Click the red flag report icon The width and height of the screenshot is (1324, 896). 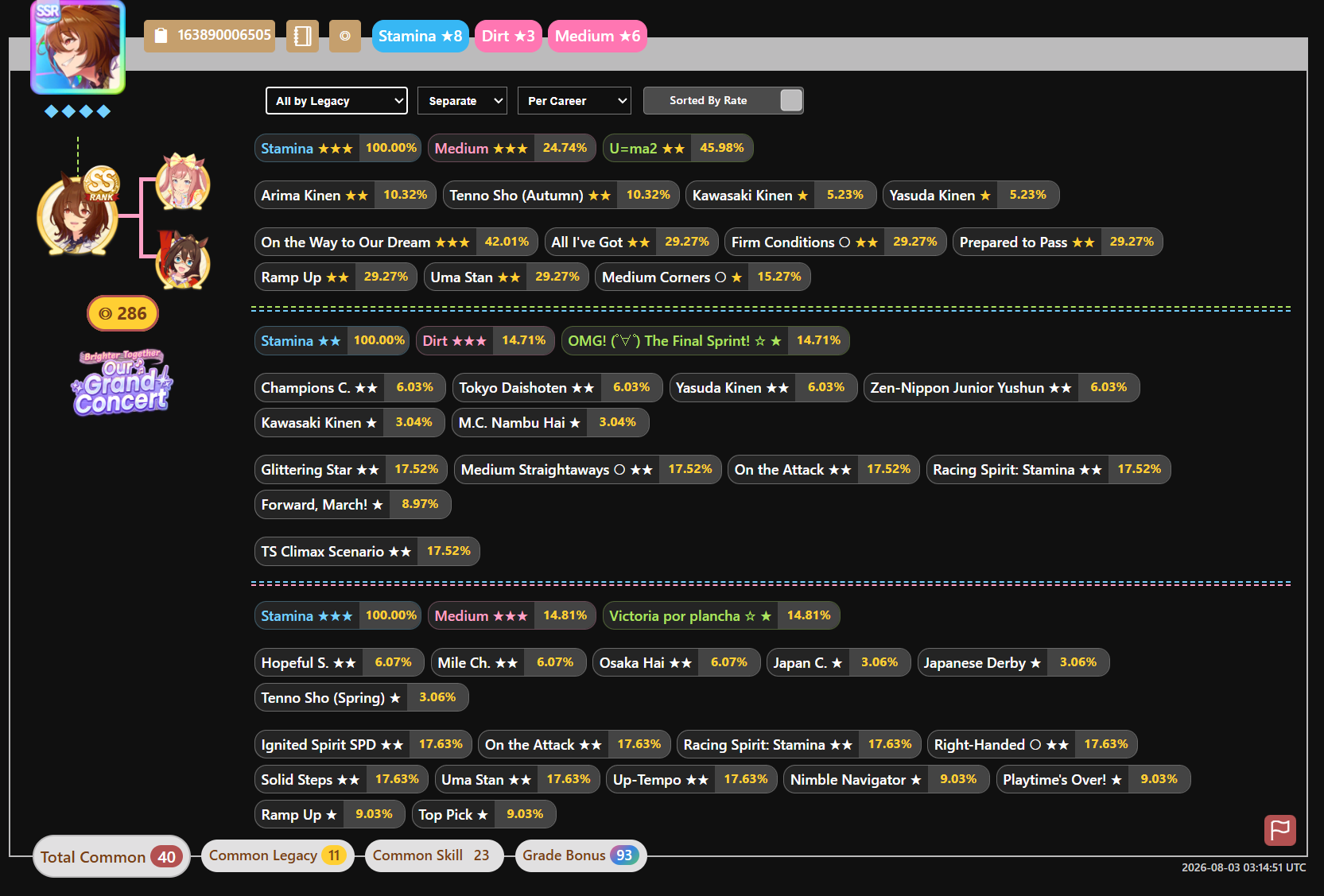click(x=1280, y=831)
